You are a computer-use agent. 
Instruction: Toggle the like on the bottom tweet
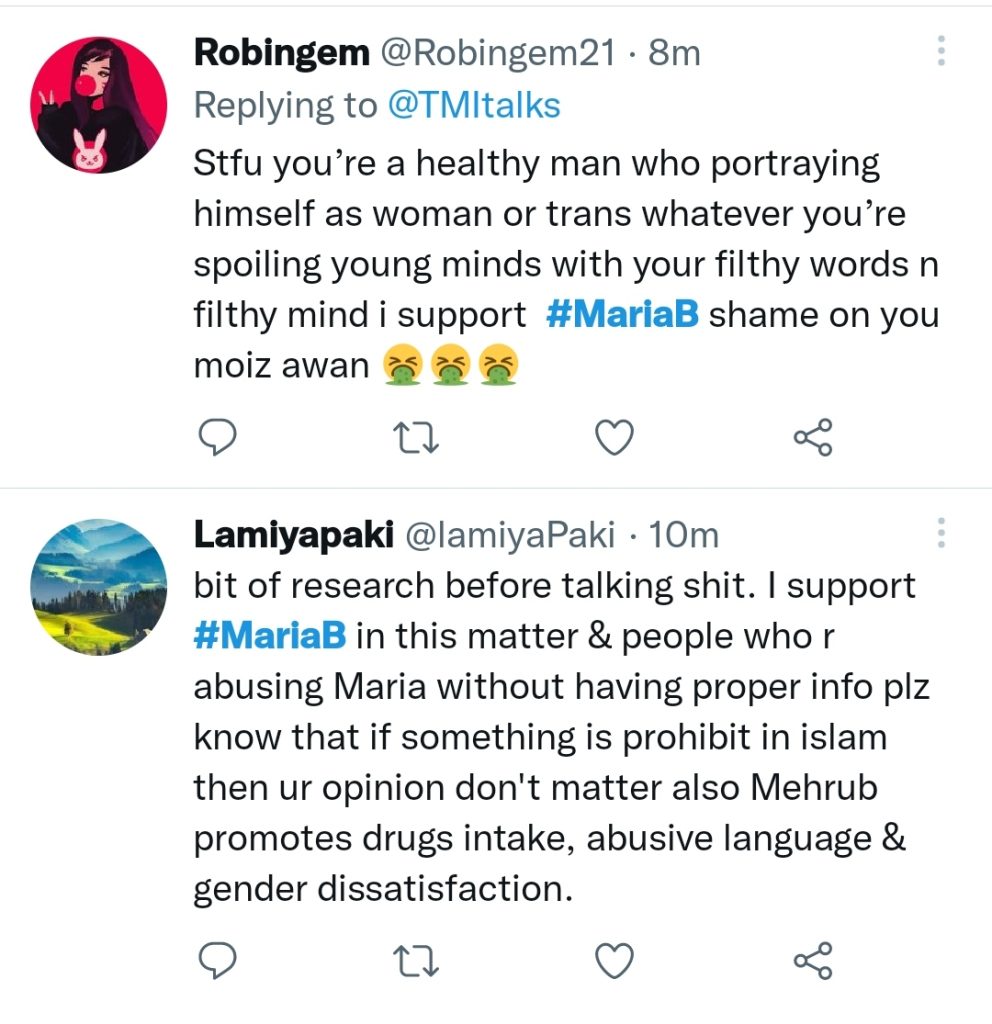click(x=614, y=963)
